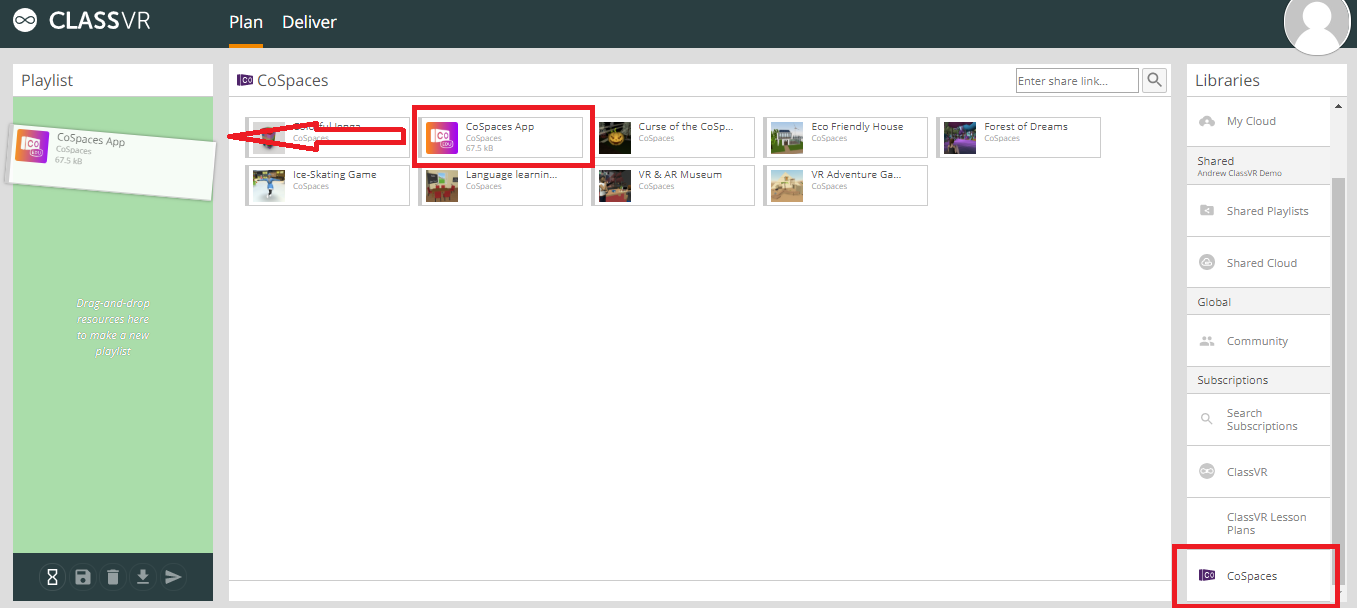
Task: Open Shared Cloud library
Action: tap(1259, 263)
